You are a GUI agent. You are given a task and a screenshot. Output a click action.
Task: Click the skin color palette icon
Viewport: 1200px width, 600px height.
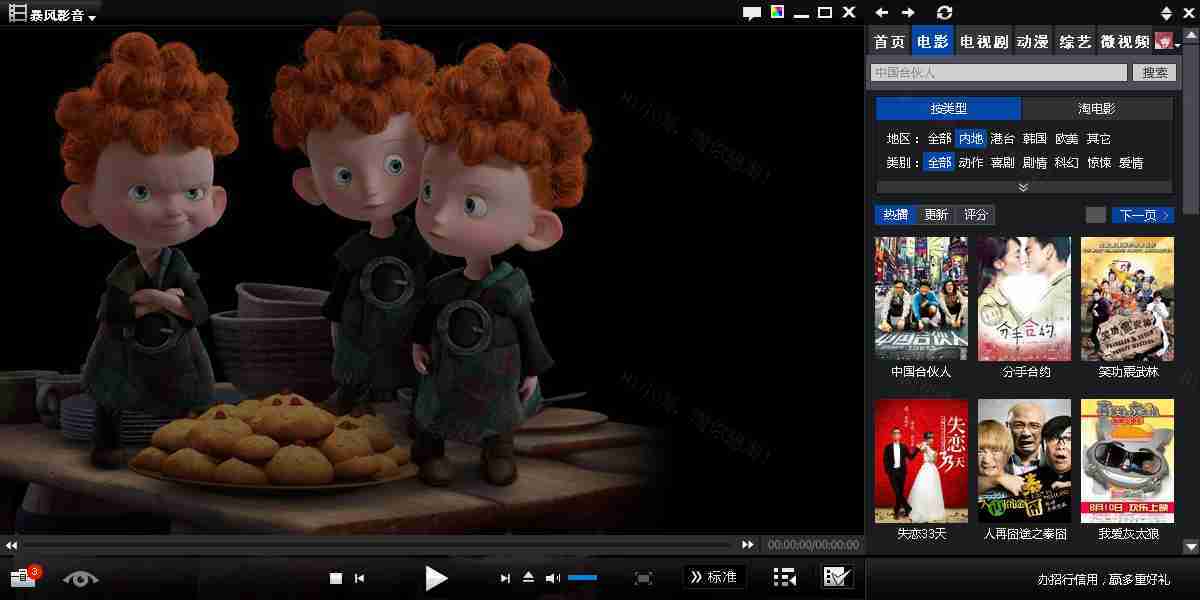point(777,12)
